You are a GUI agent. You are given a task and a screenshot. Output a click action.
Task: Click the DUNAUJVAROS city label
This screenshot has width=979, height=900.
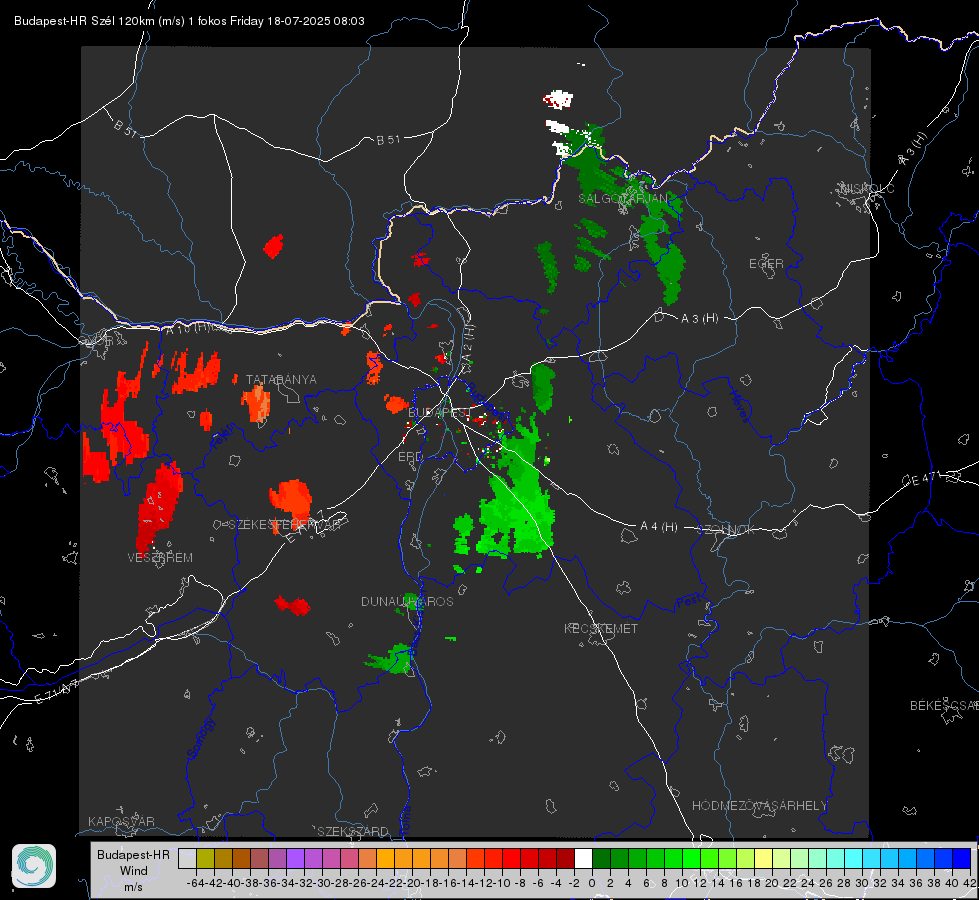pyautogui.click(x=407, y=601)
